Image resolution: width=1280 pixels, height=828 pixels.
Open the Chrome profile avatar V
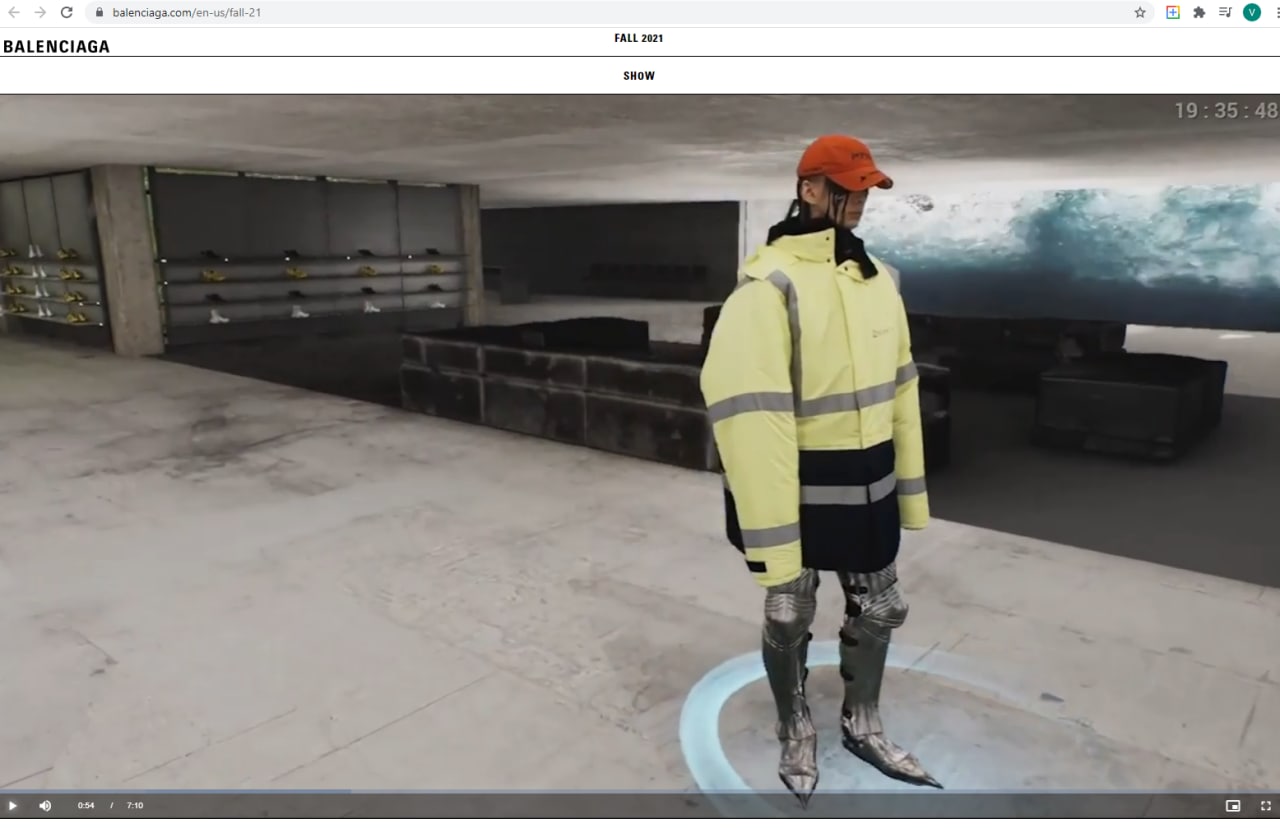1252,12
